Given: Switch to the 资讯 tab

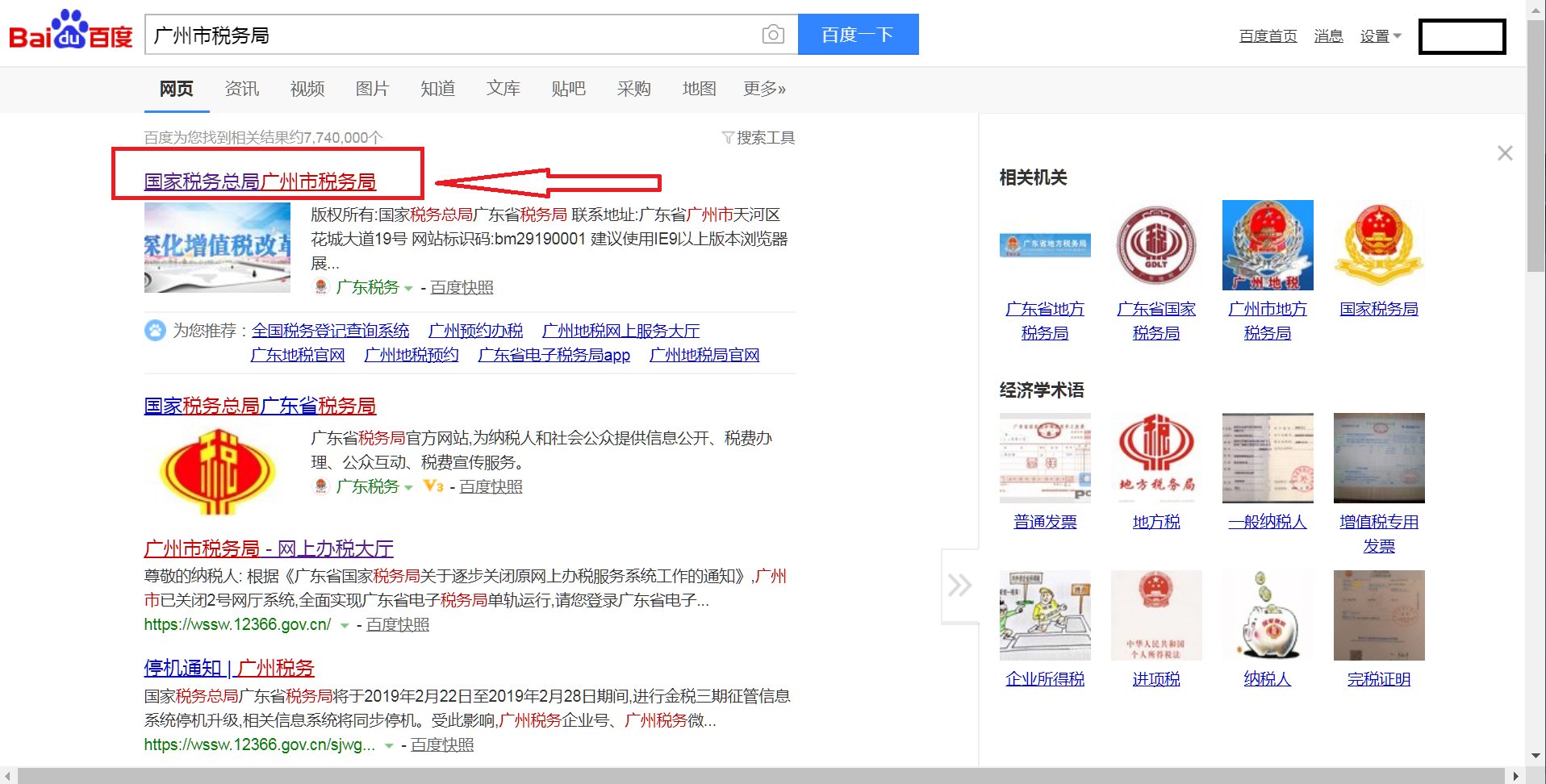Looking at the screenshot, I should click(241, 89).
